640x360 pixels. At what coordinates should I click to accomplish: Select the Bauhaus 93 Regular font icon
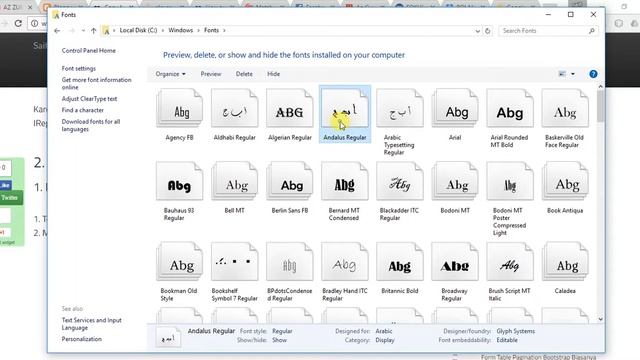179,181
